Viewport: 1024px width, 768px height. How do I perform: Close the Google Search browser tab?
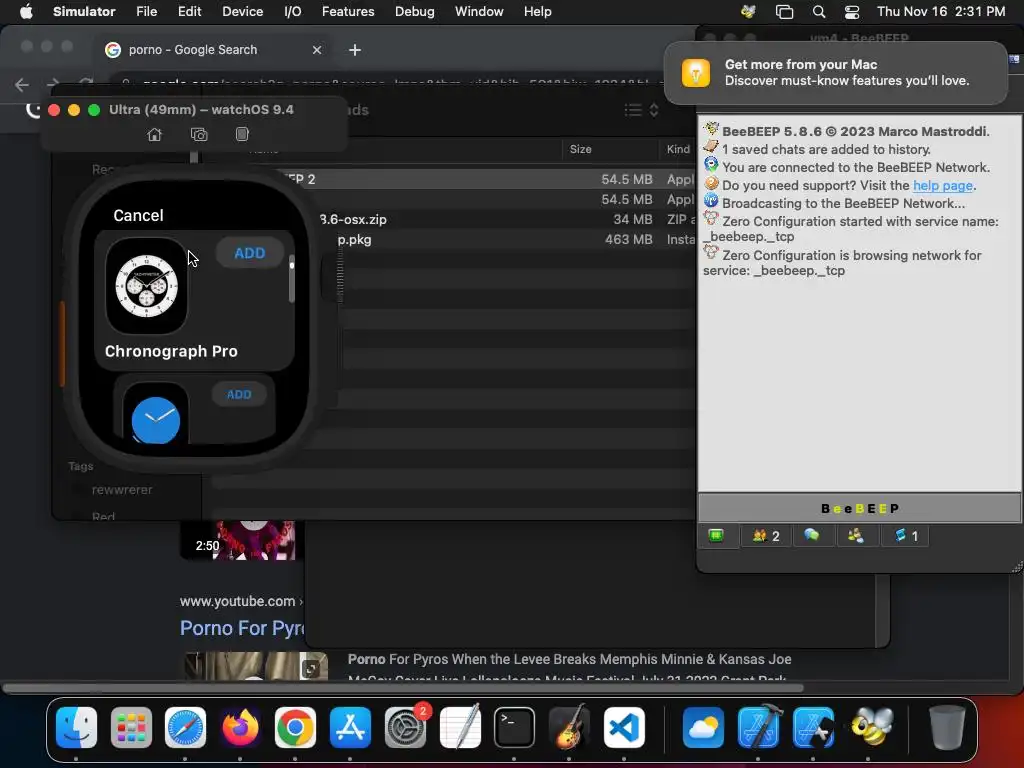[x=317, y=50]
